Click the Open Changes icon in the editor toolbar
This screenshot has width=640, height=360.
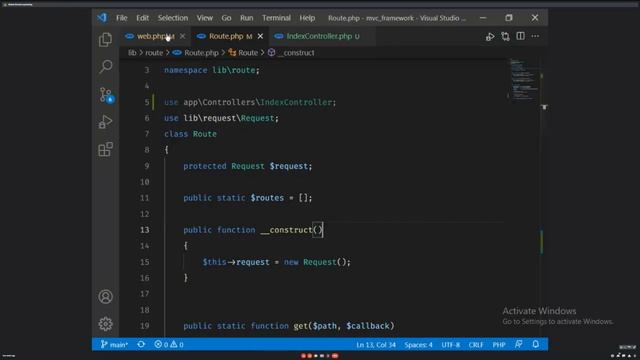pyautogui.click(x=505, y=36)
